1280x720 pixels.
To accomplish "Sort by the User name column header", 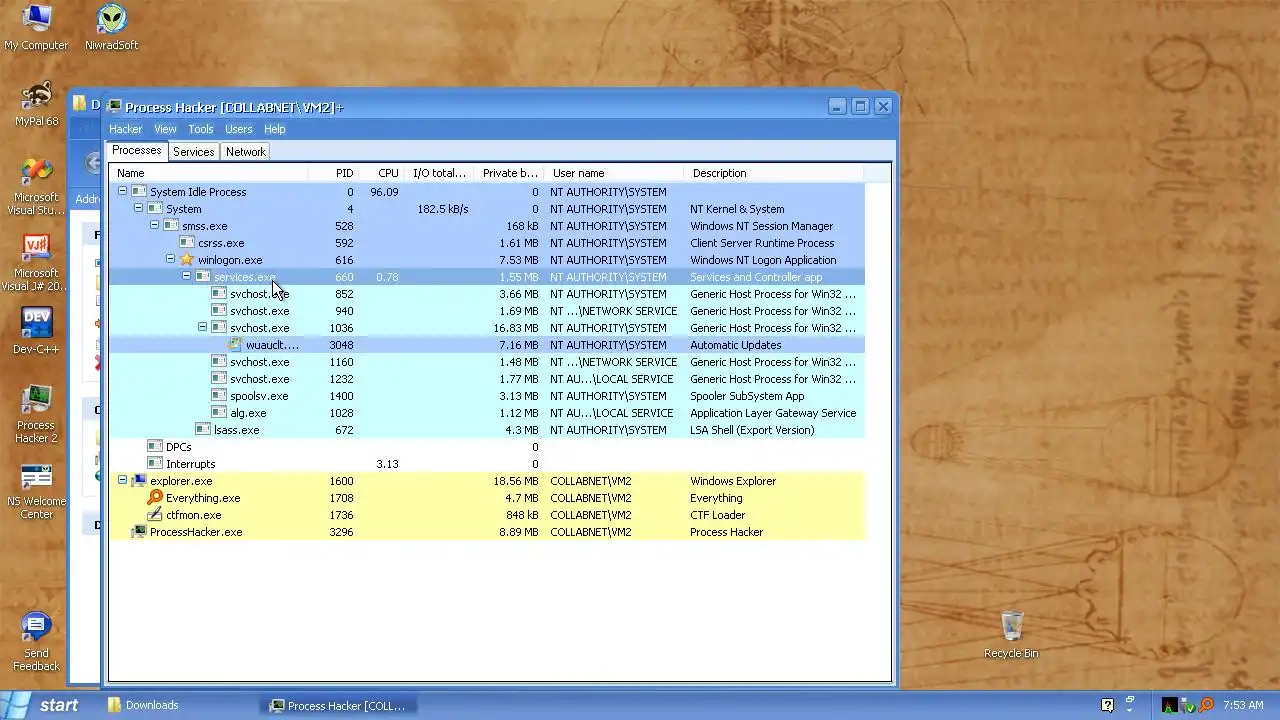I will [615, 173].
